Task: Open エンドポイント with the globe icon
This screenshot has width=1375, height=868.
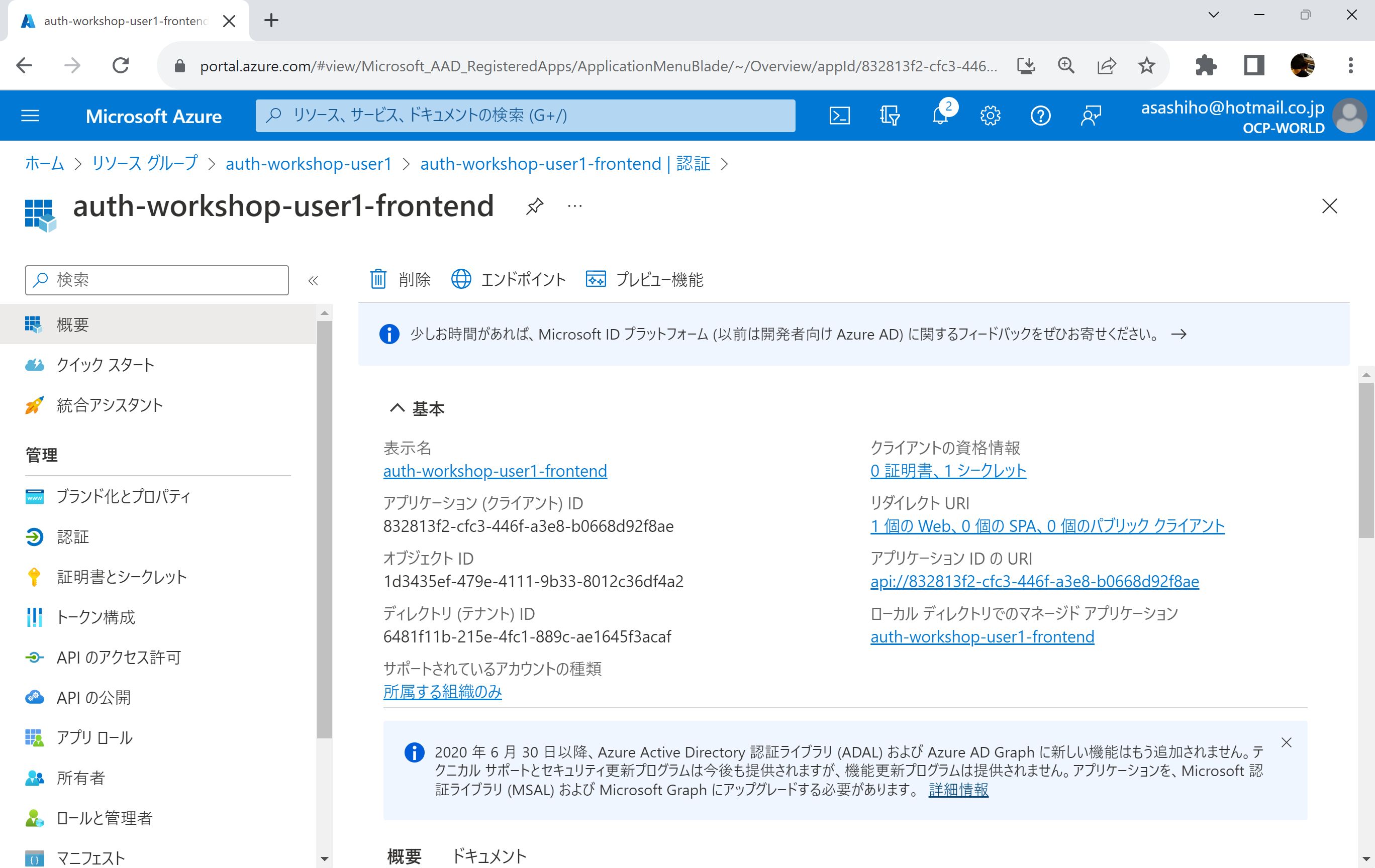Action: tap(508, 279)
